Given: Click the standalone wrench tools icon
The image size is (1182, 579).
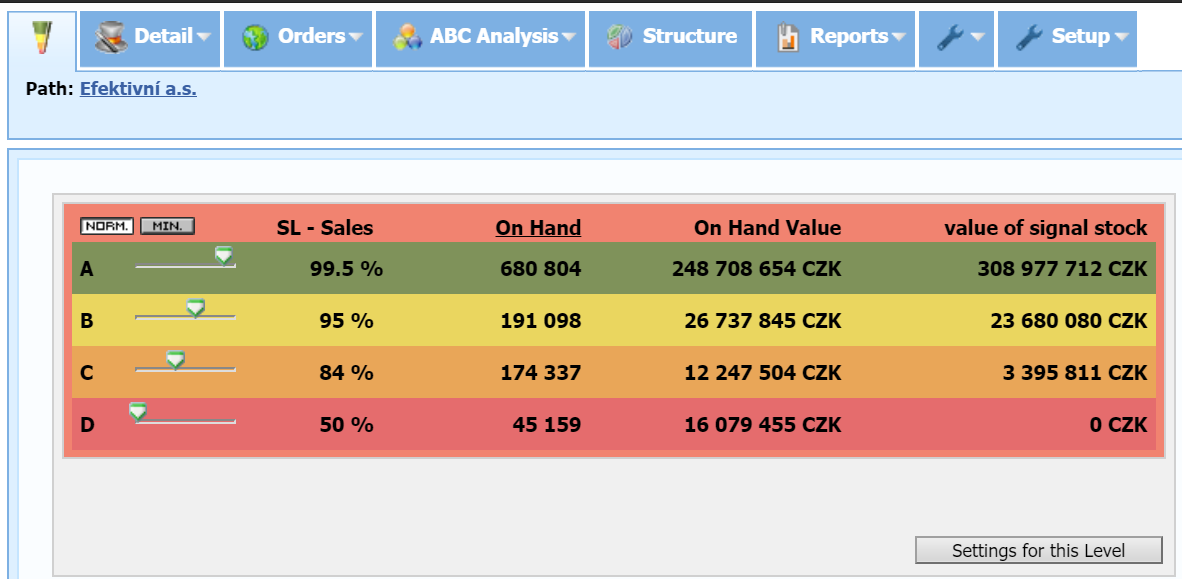Looking at the screenshot, I should 949,38.
